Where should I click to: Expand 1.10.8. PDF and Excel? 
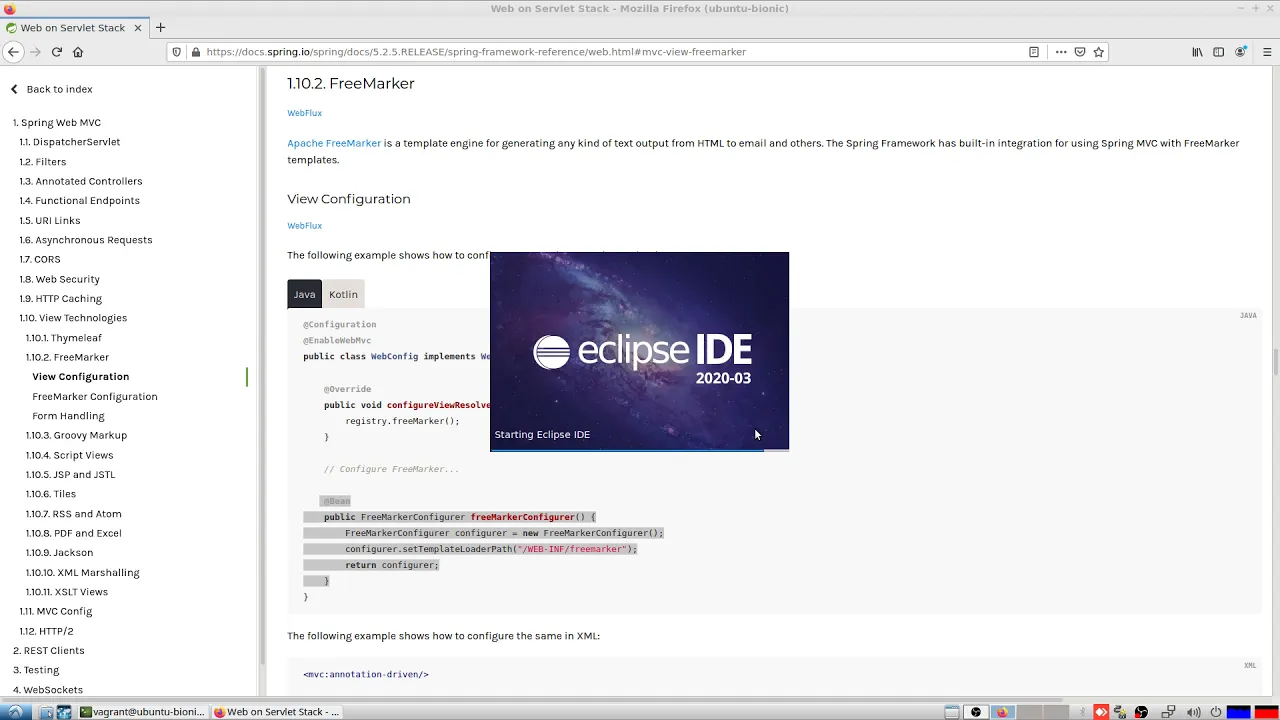pyautogui.click(x=74, y=533)
